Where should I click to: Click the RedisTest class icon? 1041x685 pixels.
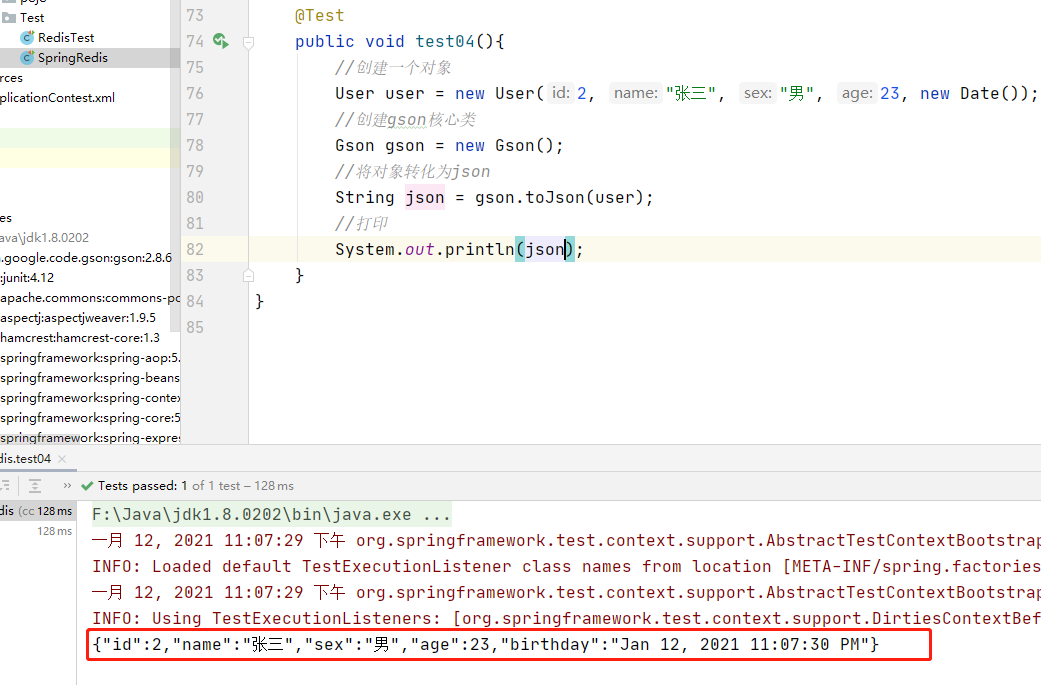(27, 38)
